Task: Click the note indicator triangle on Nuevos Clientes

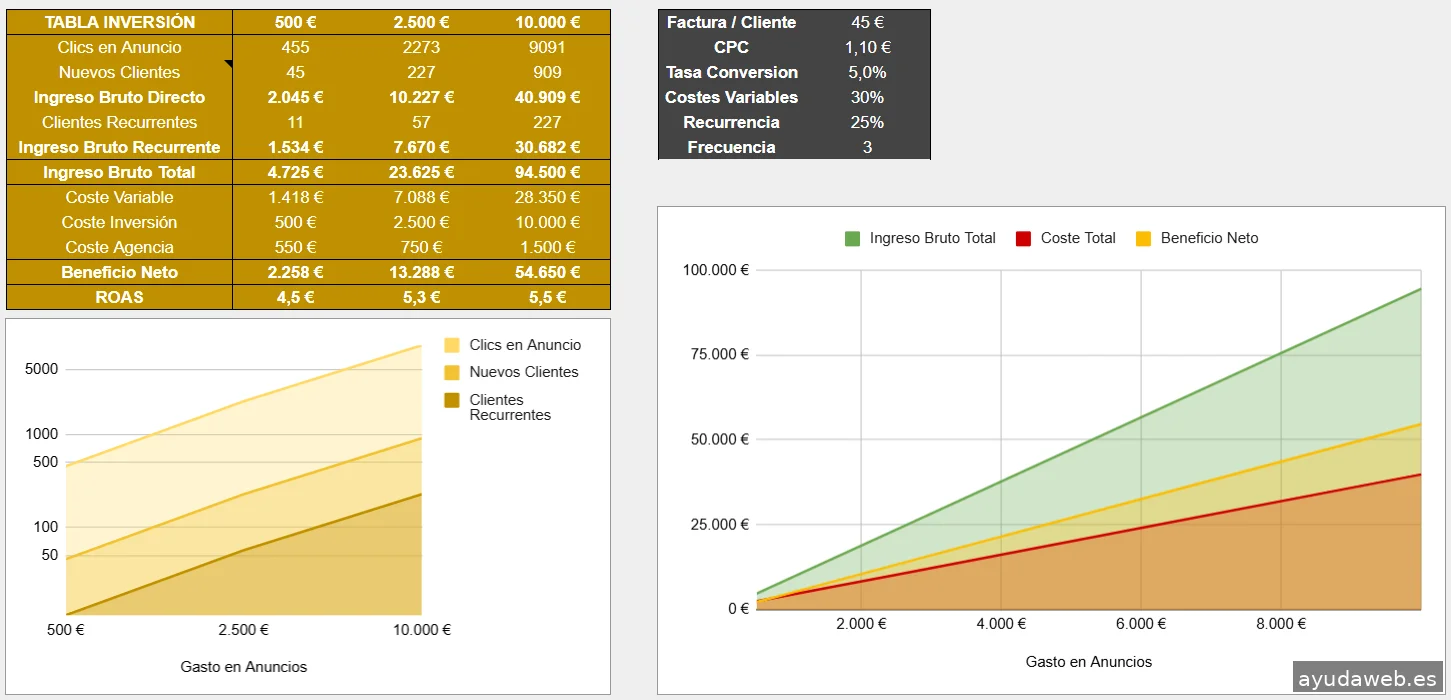Action: click(x=228, y=64)
